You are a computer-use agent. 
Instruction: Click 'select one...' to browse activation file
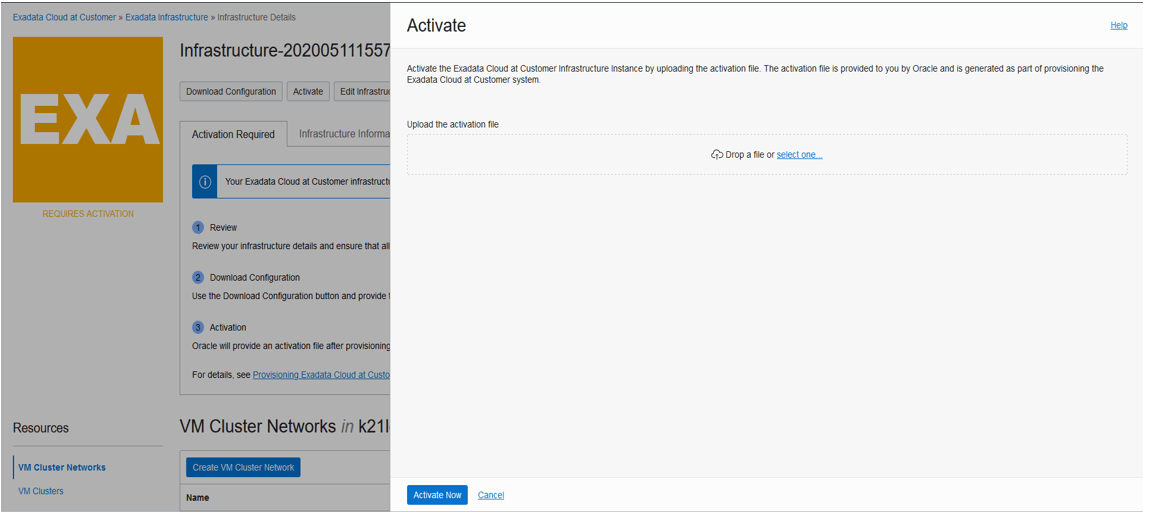click(x=799, y=155)
